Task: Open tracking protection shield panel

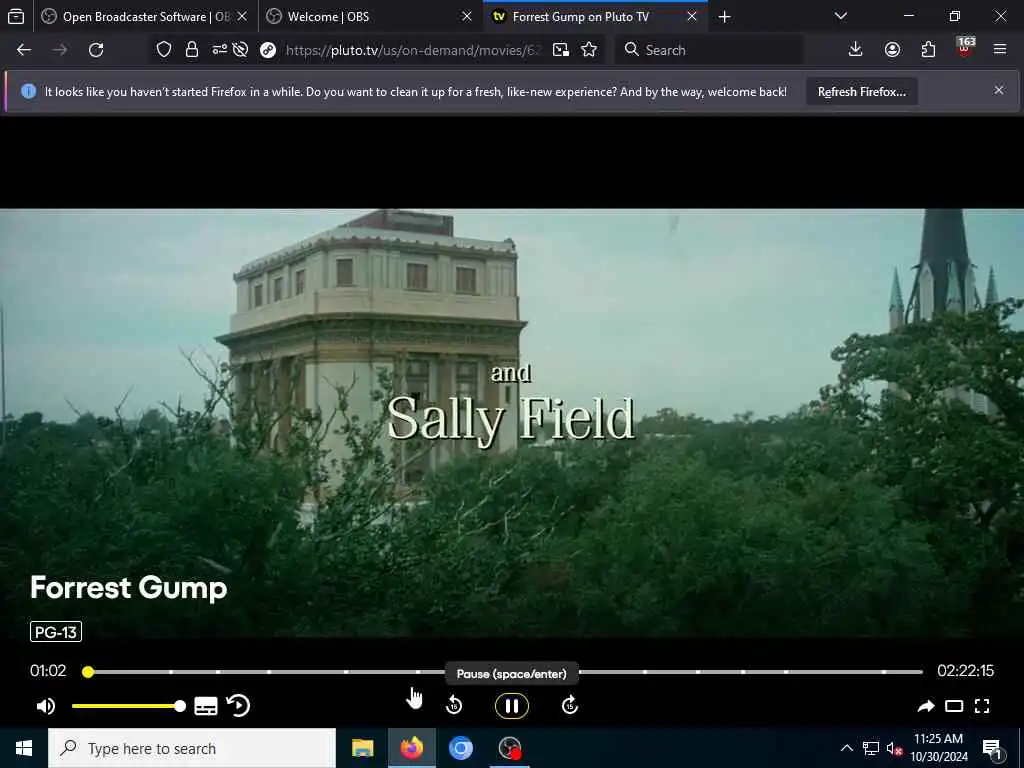Action: pyautogui.click(x=164, y=50)
